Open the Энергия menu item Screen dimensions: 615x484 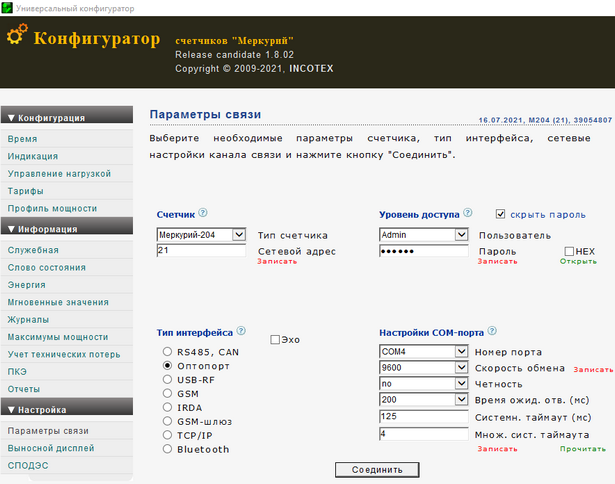(x=67, y=285)
